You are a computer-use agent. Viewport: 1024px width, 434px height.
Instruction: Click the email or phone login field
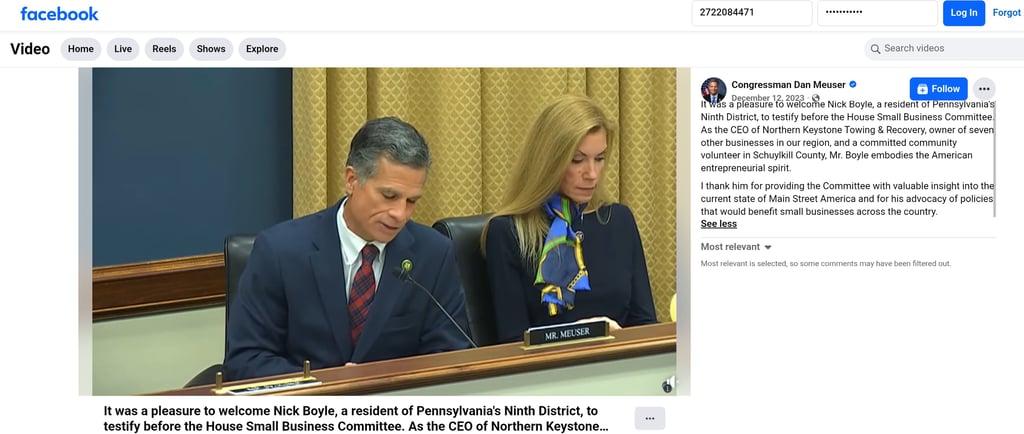tap(752, 13)
